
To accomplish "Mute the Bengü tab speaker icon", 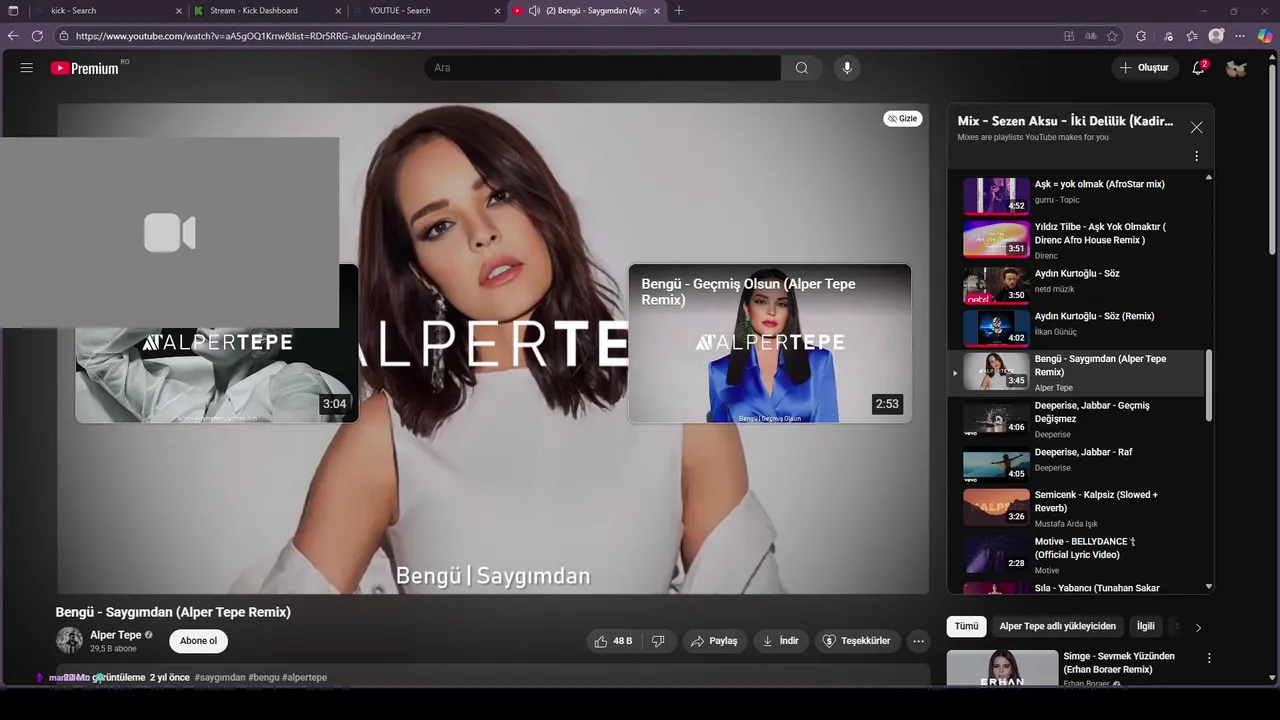I will tap(534, 11).
